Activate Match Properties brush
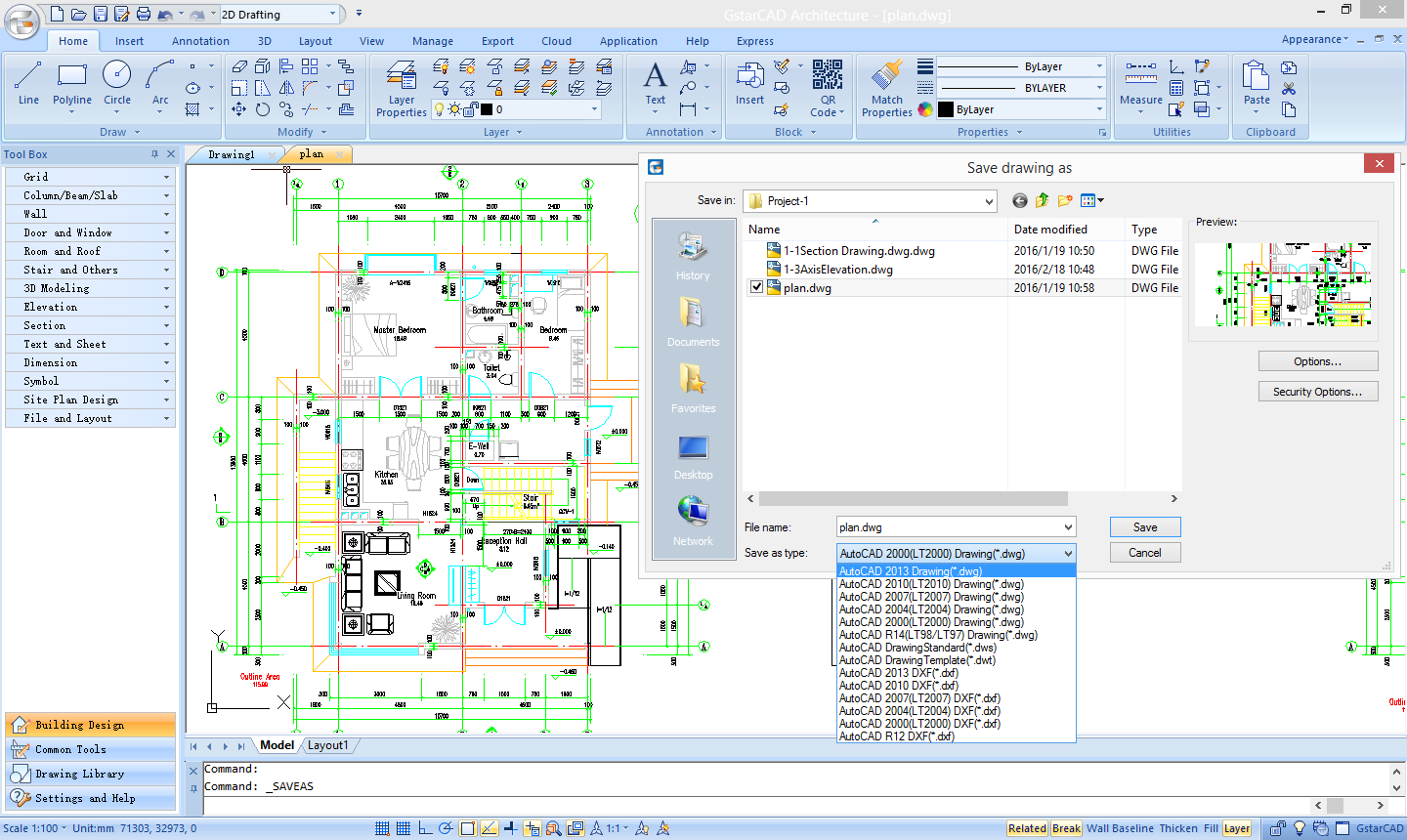 887,88
